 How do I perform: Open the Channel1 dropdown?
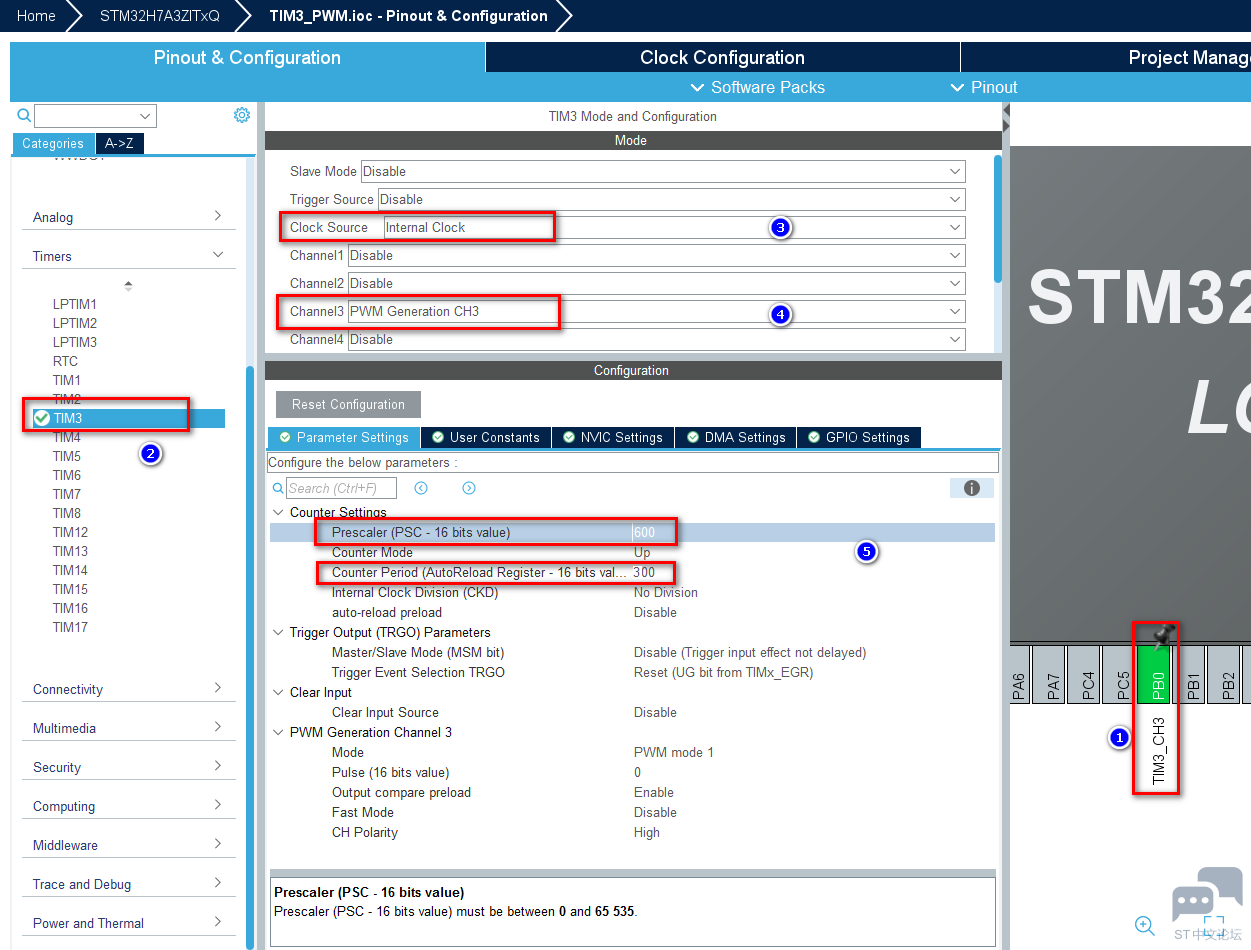[x=657, y=255]
